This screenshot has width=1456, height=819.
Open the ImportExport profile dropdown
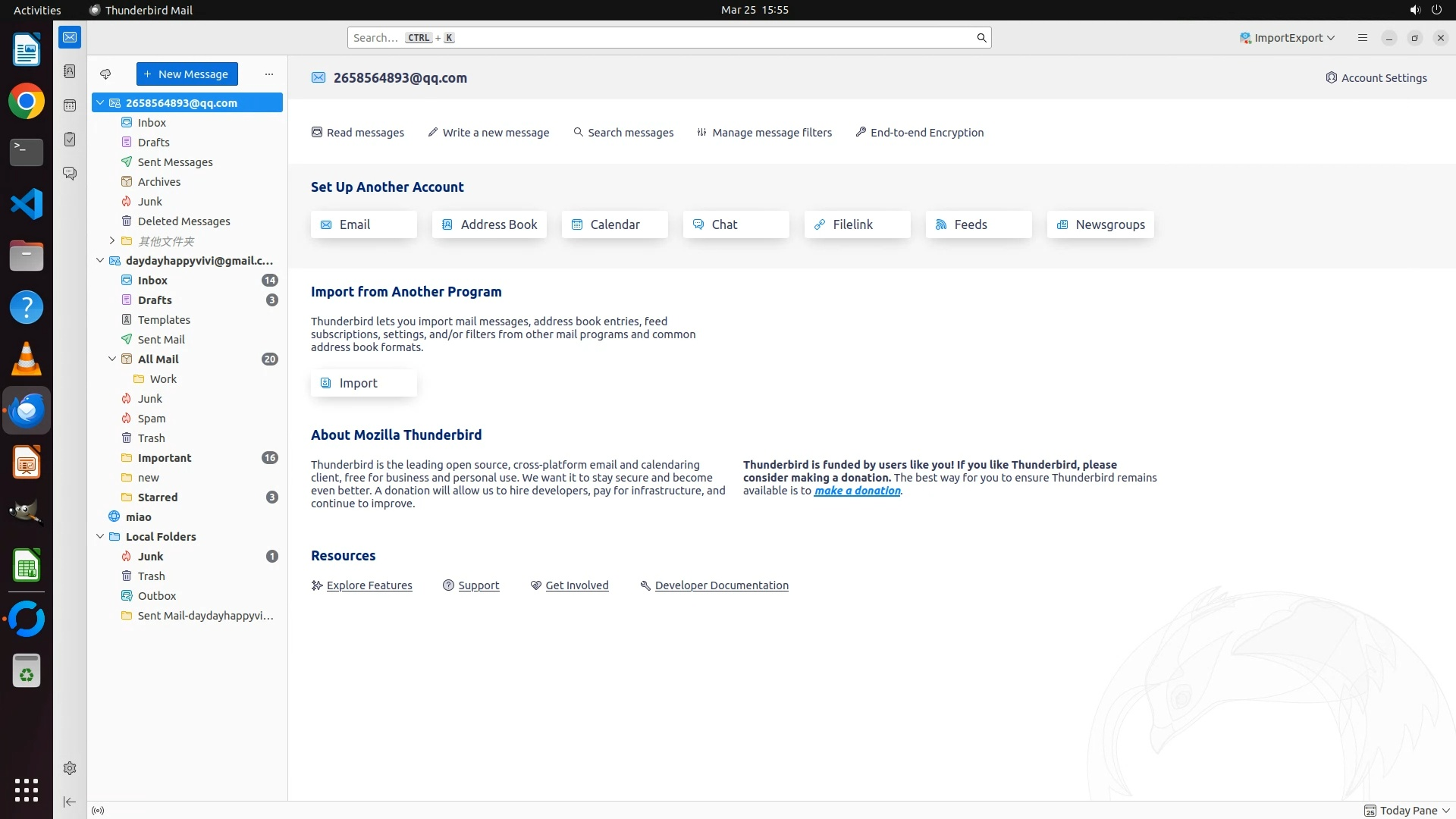pos(1288,38)
